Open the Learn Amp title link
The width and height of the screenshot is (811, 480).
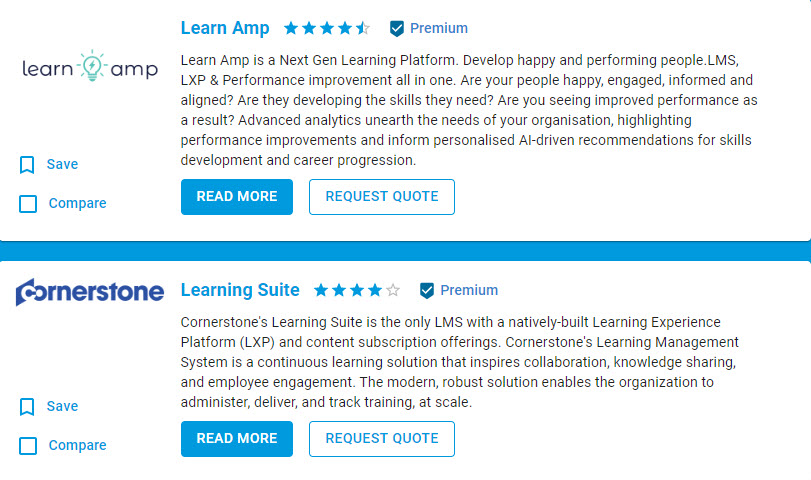pyautogui.click(x=225, y=28)
